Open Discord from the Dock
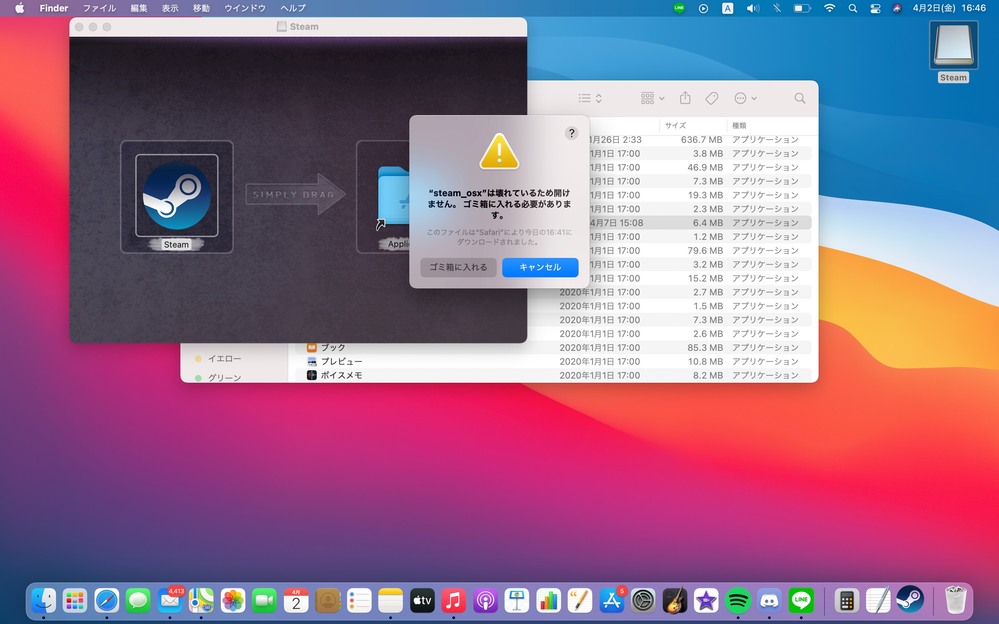Screen dimensions: 999x624 pos(770,600)
